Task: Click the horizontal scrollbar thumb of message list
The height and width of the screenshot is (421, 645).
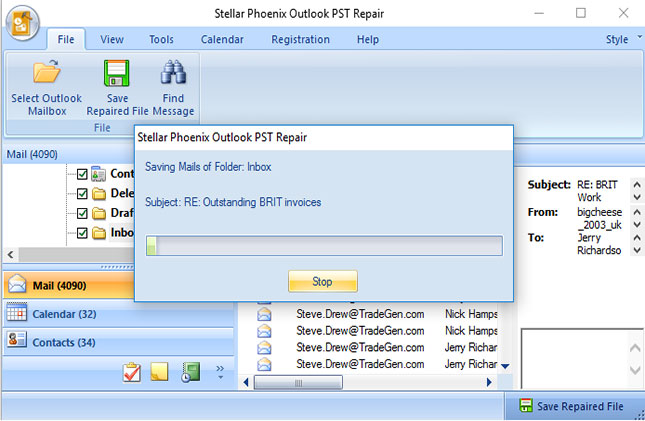Action: tap(298, 382)
